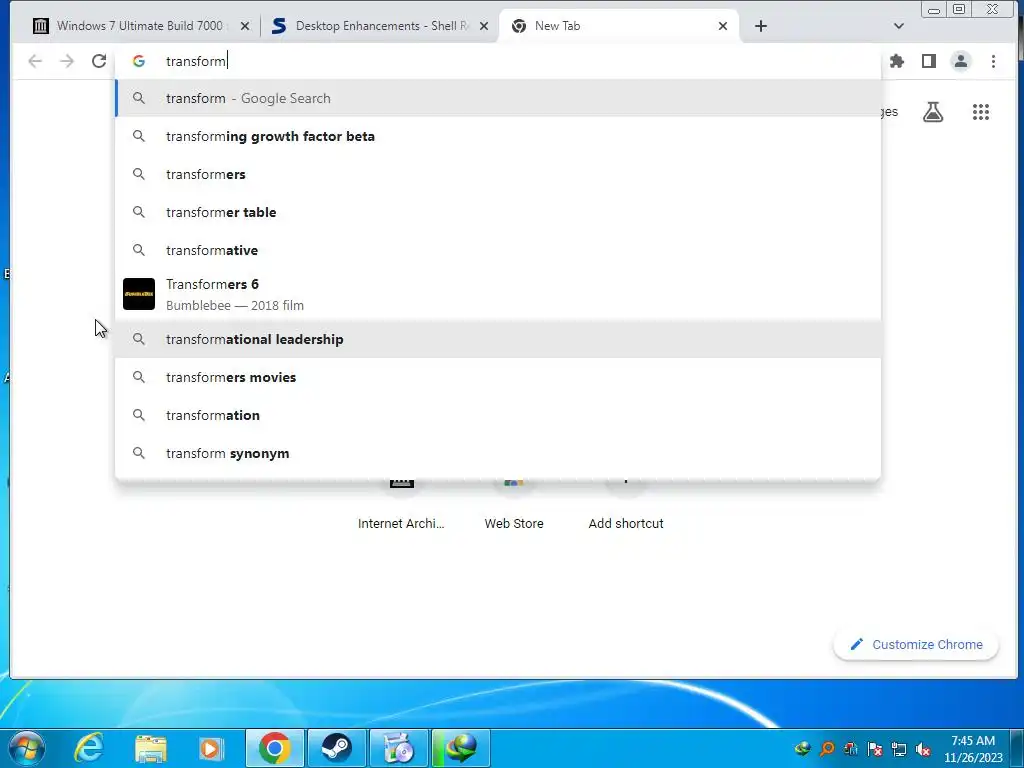Click the Google G icon in address bar

(138, 61)
